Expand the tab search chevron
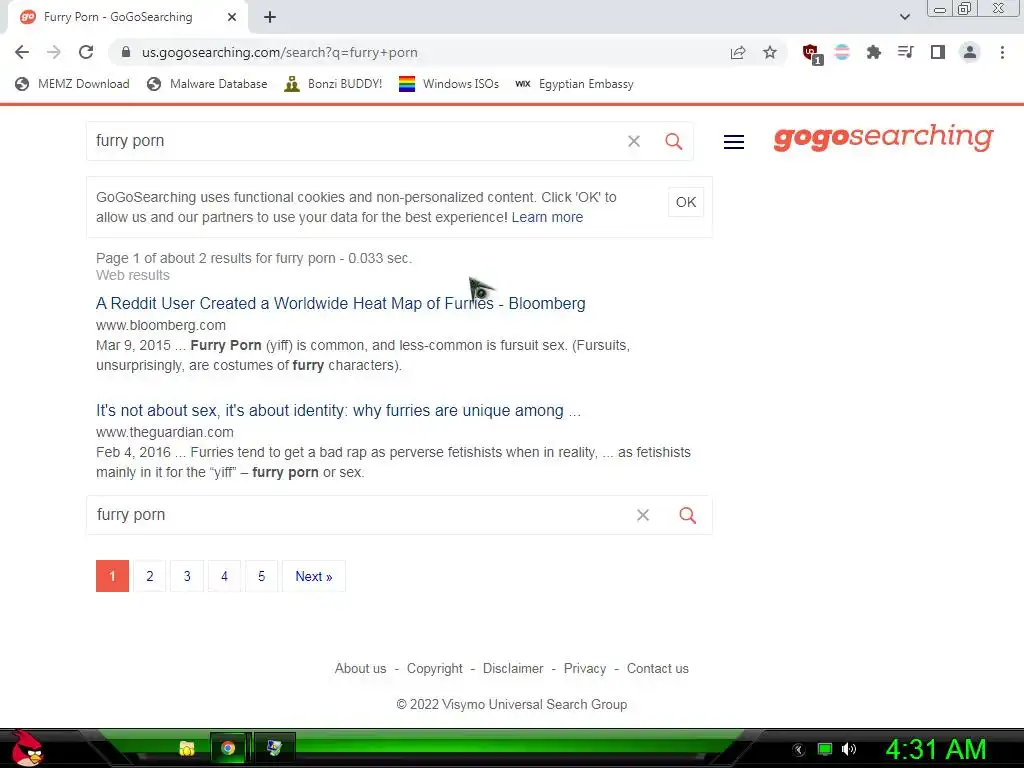1024x768 pixels. tap(904, 17)
